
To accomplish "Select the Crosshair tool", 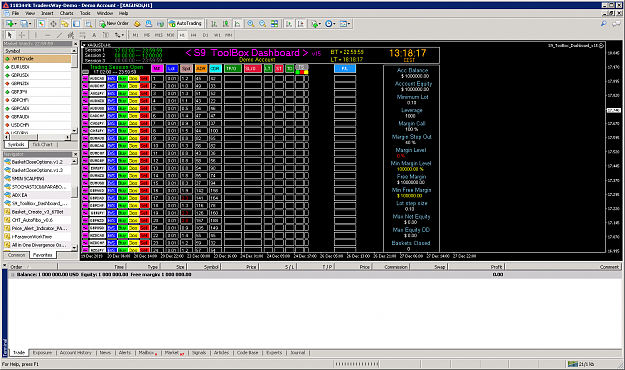I will pos(22,35).
